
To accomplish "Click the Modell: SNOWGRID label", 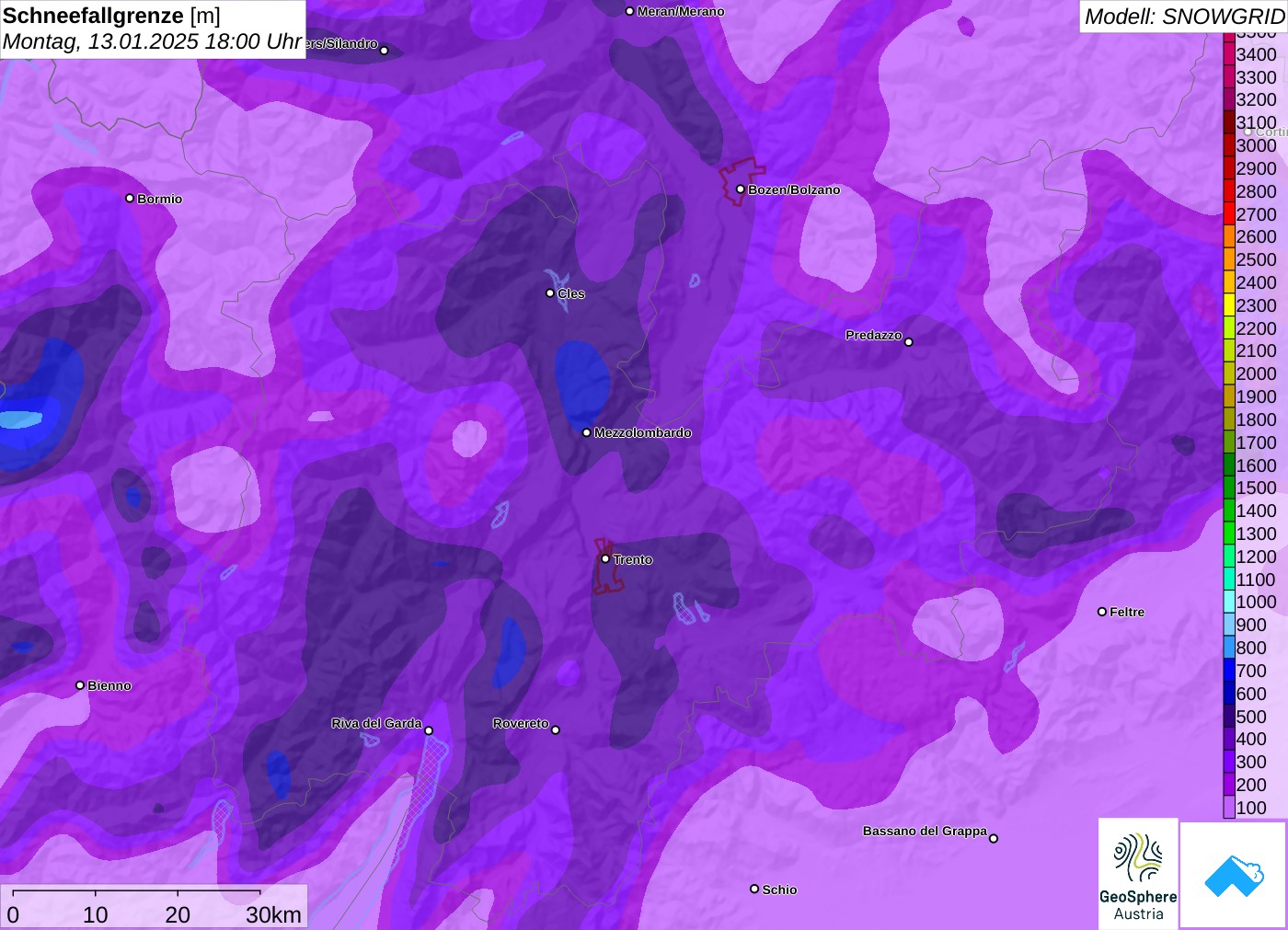I will [1184, 17].
